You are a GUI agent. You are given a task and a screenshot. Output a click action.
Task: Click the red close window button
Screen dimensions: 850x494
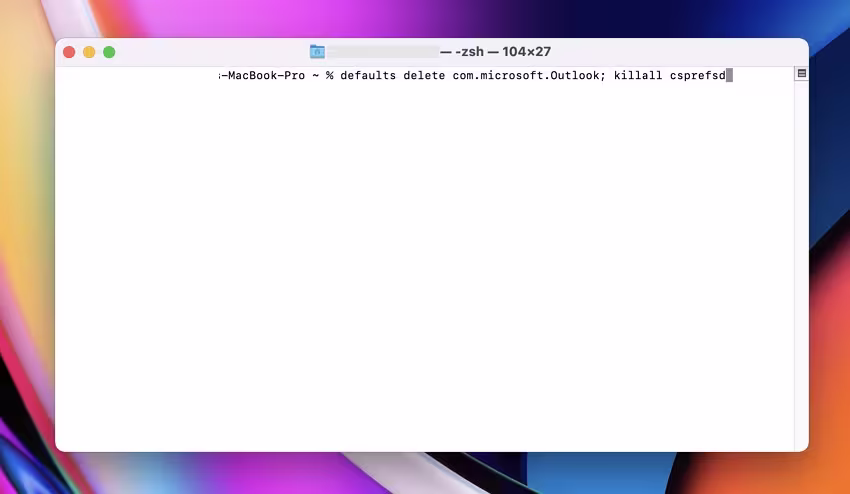(x=69, y=52)
